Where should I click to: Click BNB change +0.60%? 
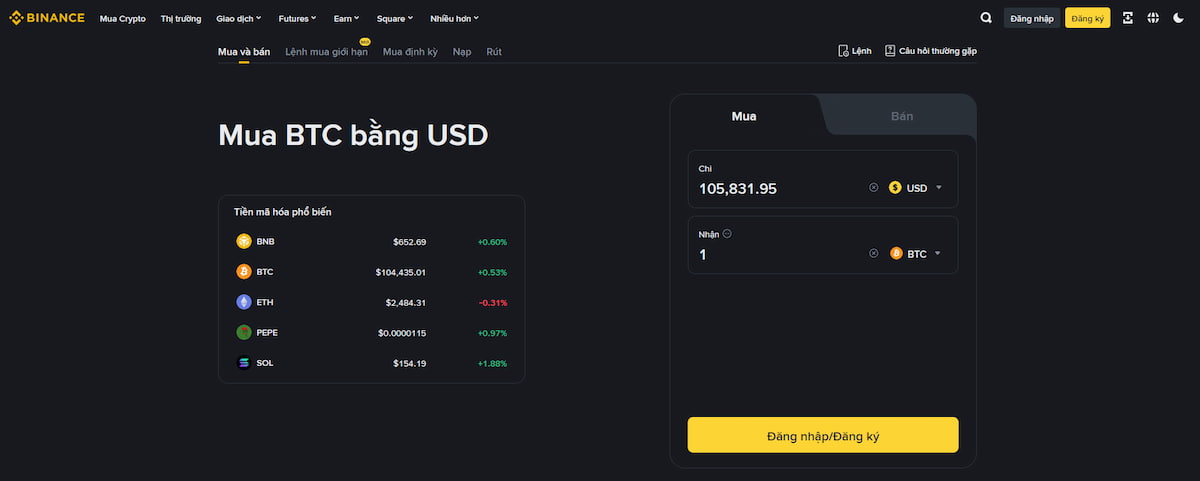(x=492, y=242)
